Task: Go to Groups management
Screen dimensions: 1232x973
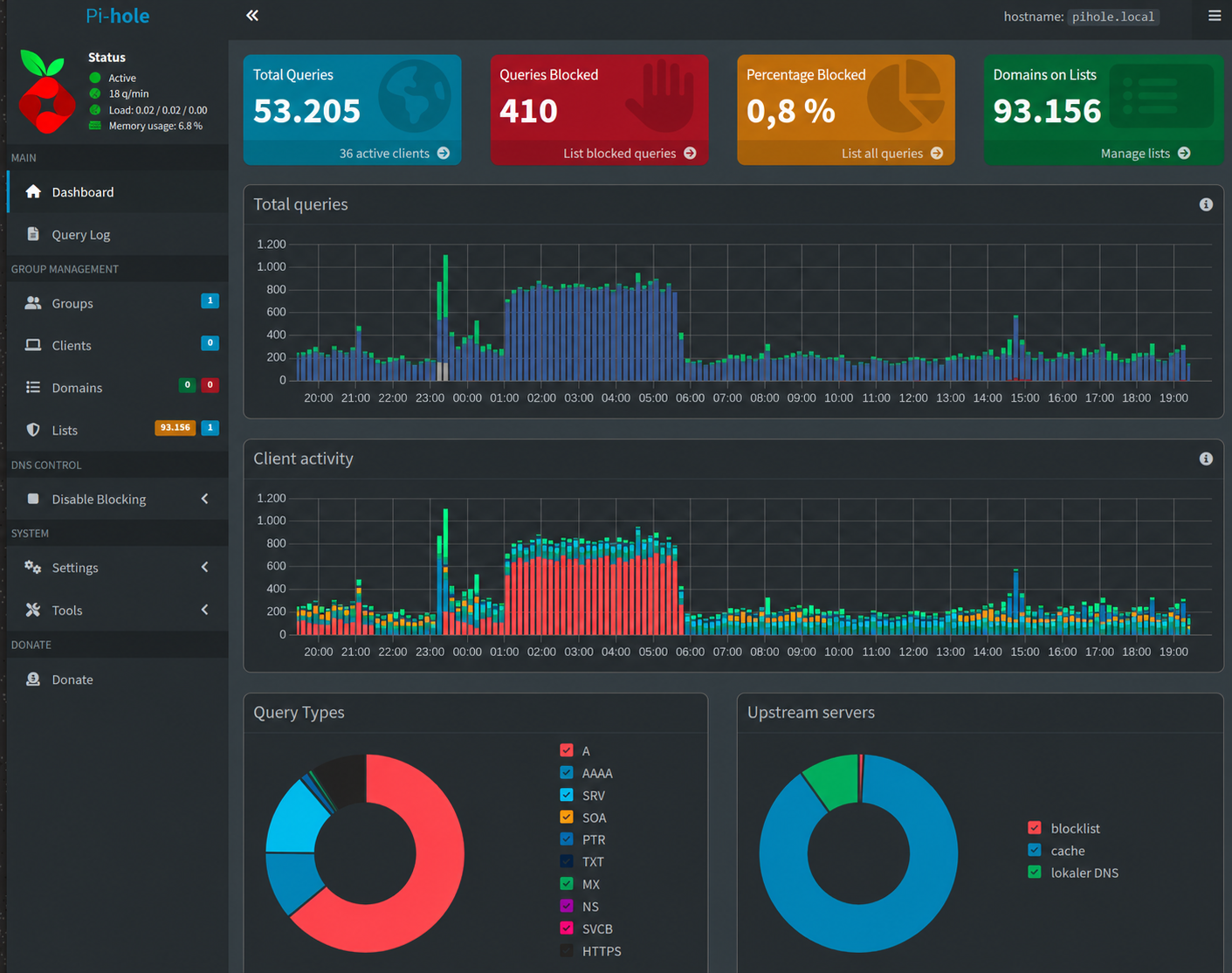Action: pos(117,303)
